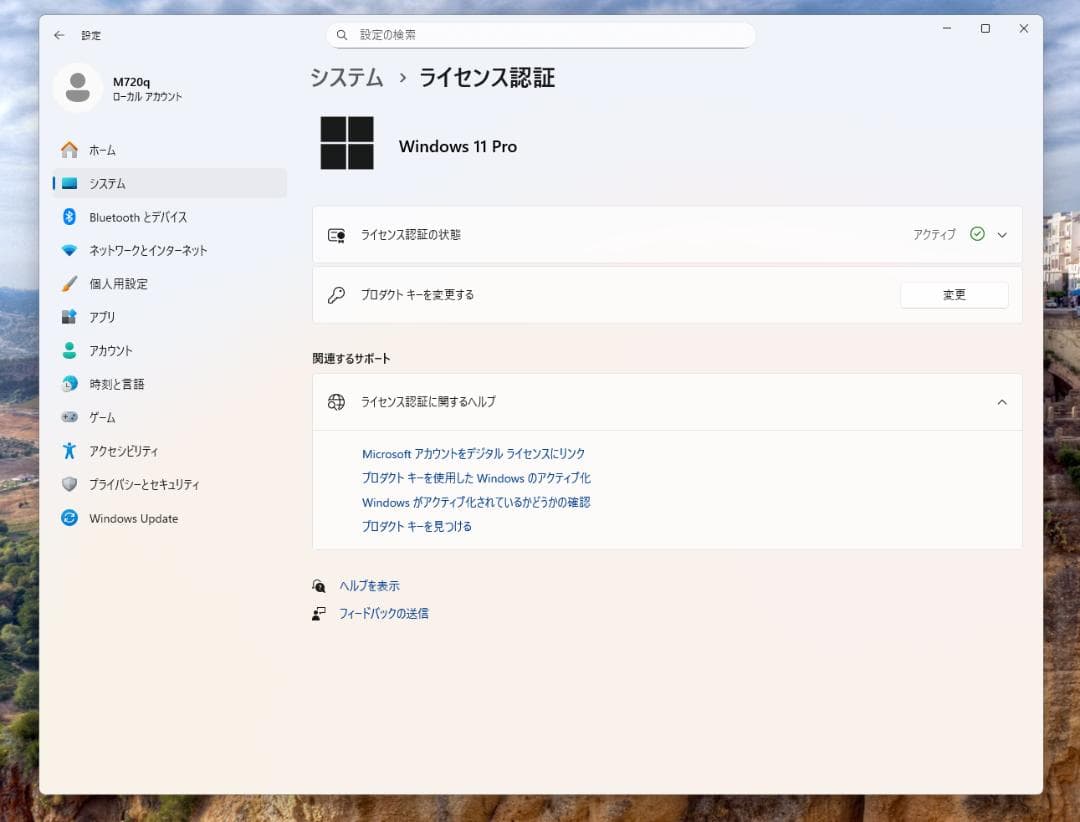
Task: Click the アクセシビリティ icon
Action: 68,451
